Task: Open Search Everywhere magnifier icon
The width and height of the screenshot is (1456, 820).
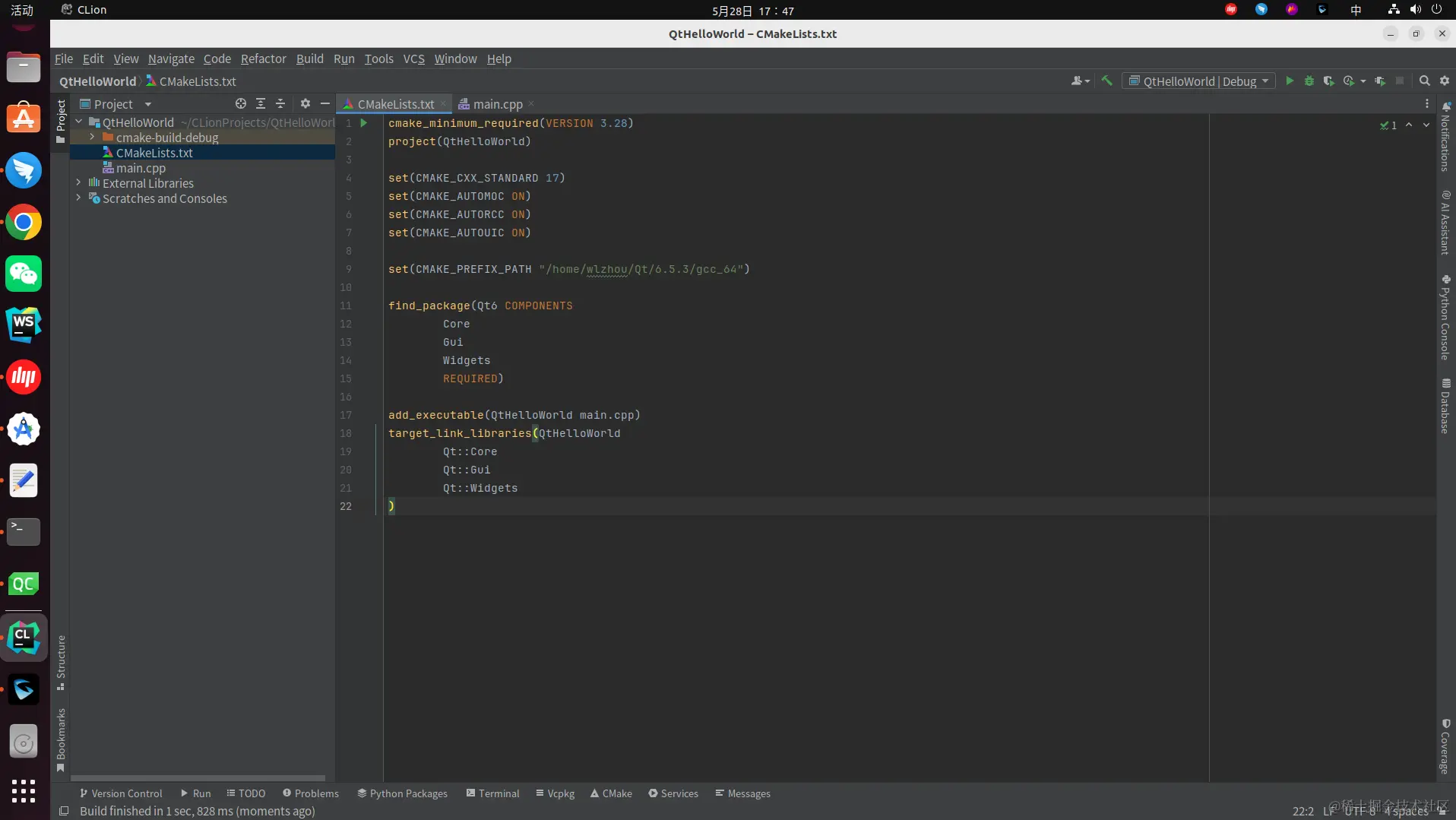Action: pos(1425,81)
